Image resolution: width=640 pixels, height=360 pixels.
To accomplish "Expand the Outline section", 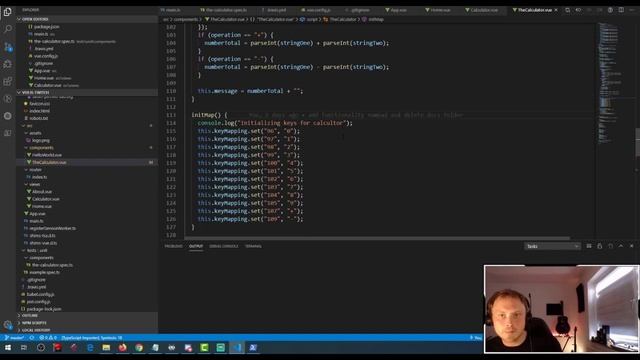I will 87,316.
